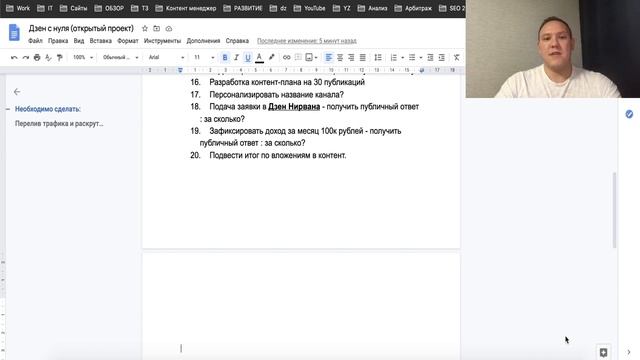640x360 pixels.
Task: Align text right
Action: pyautogui.click(x=351, y=58)
